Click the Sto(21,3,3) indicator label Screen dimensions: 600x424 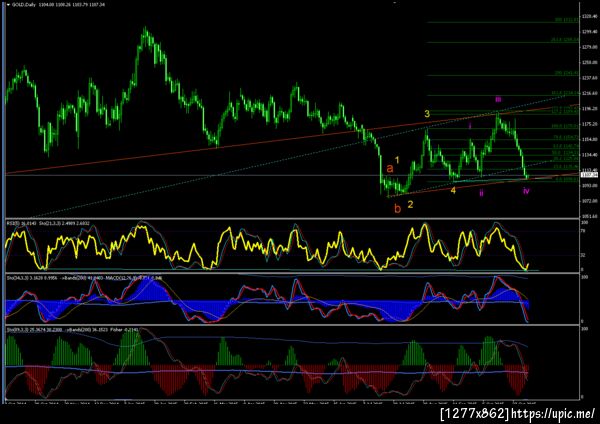point(50,223)
